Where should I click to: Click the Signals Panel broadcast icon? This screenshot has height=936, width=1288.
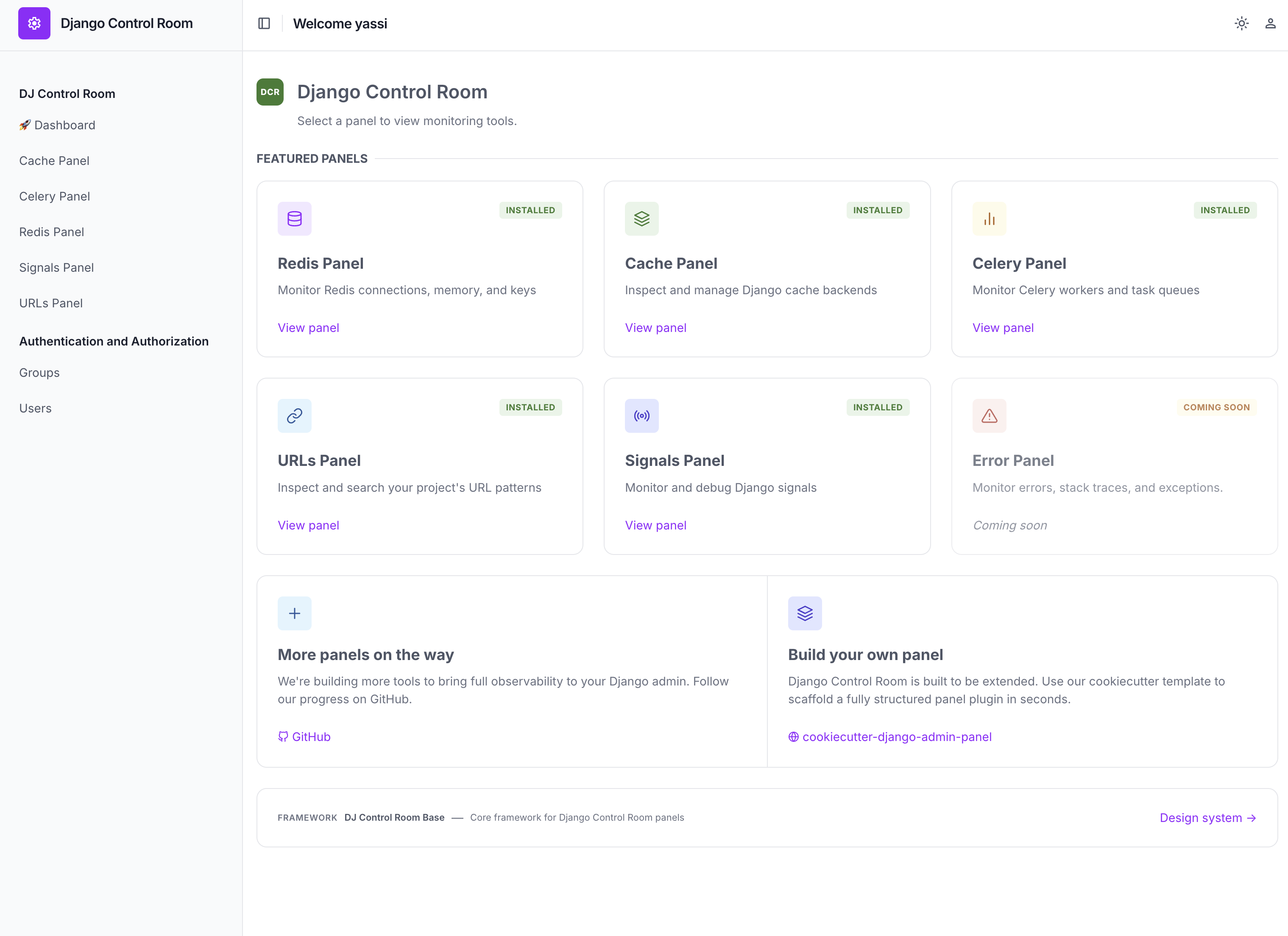642,416
